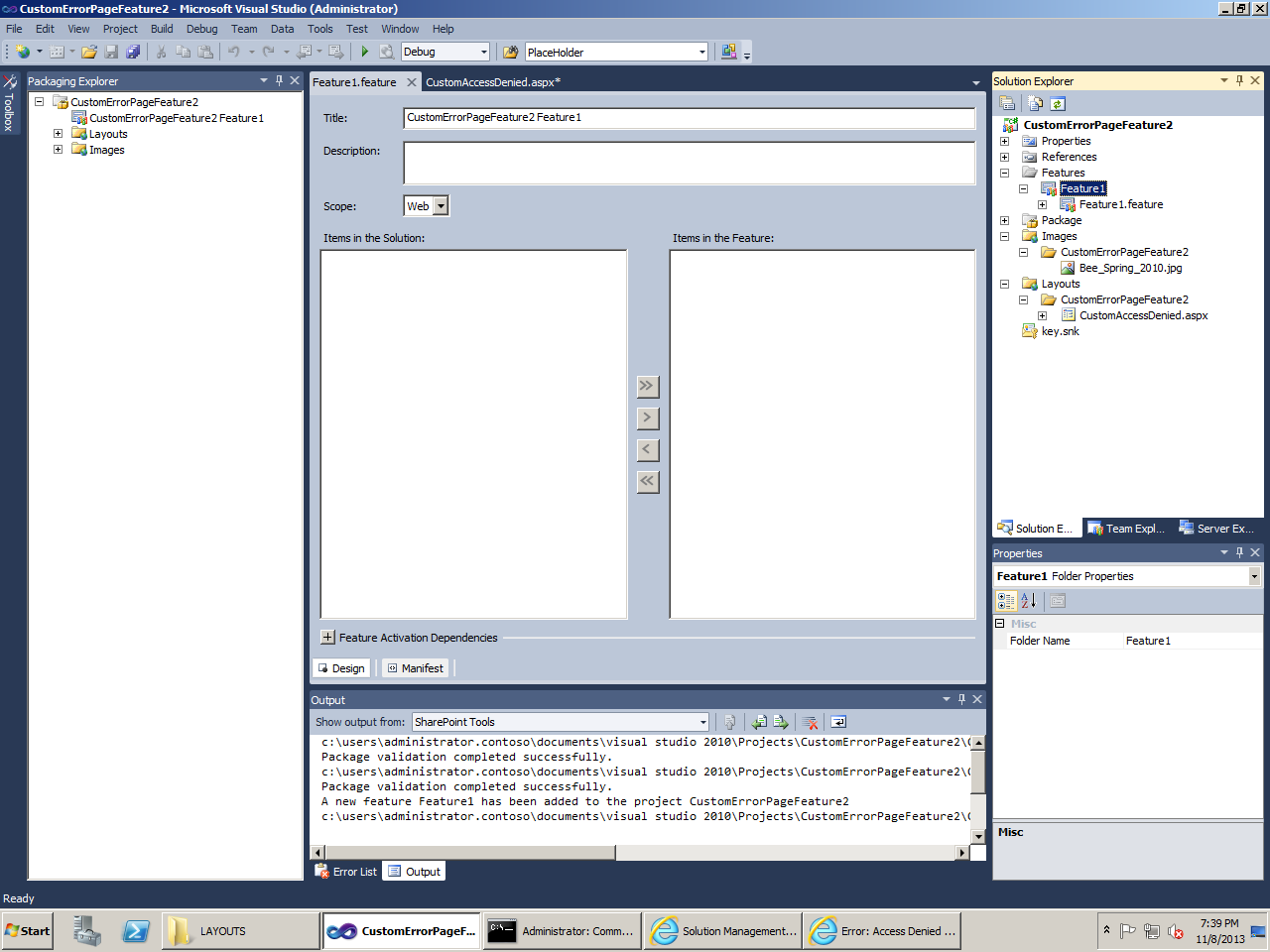Select Bee_Spring_2010.jpg in Solution Explorer
The image size is (1270, 952).
[x=1130, y=268]
